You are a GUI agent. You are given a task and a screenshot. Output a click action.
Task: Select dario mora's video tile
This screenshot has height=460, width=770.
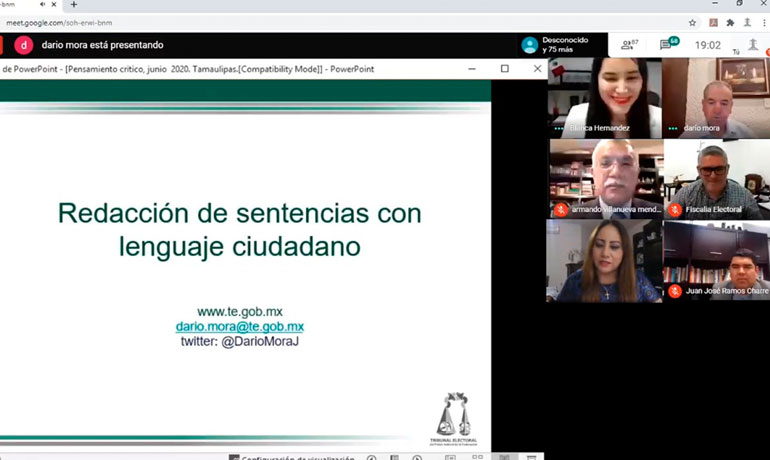[x=715, y=98]
